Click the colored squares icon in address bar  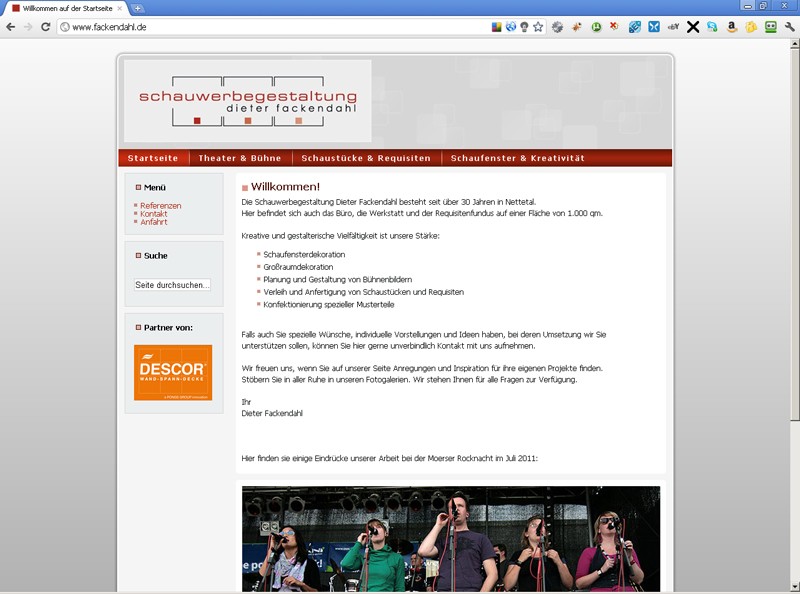(496, 27)
